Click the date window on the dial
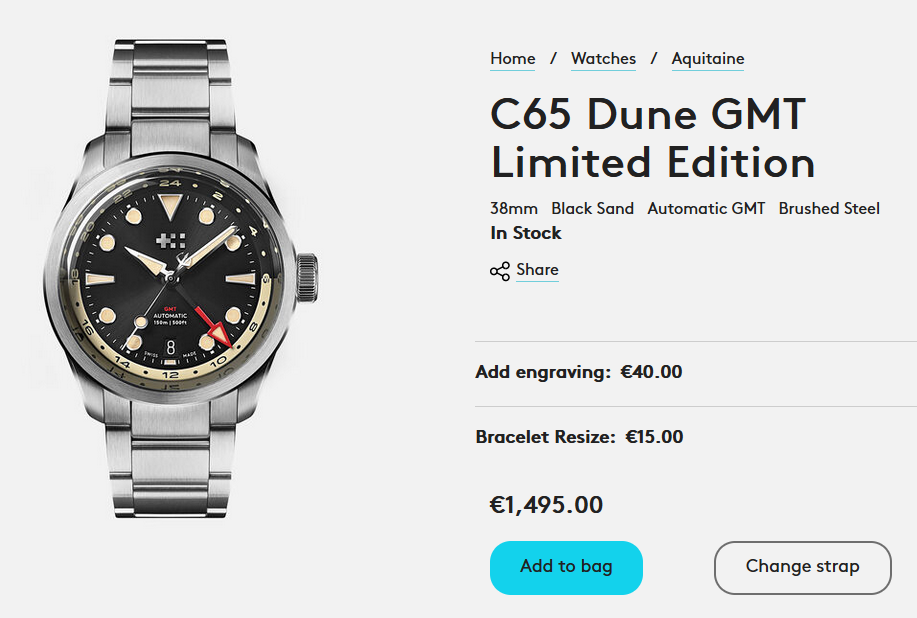Viewport: 917px width, 618px height. tap(170, 347)
